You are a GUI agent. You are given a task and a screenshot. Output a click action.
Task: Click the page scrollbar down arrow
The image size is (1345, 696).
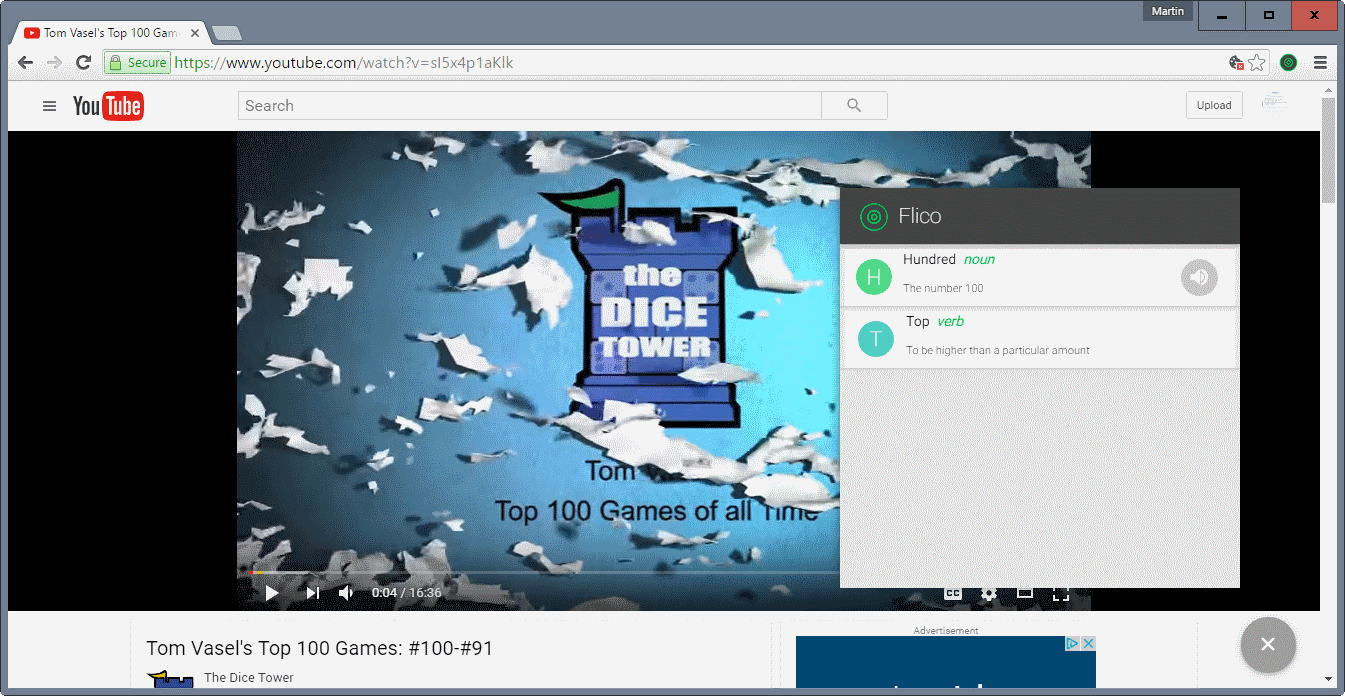click(x=1328, y=679)
